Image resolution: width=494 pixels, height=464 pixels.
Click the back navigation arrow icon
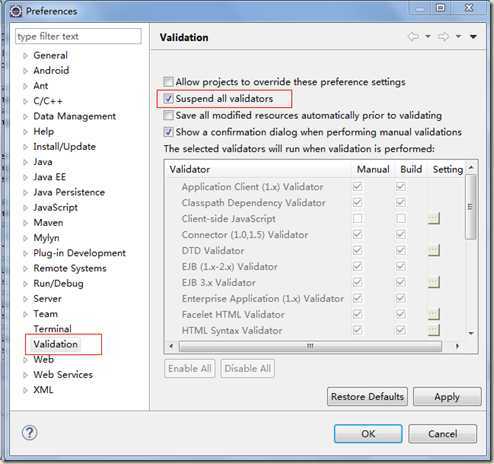click(x=414, y=36)
